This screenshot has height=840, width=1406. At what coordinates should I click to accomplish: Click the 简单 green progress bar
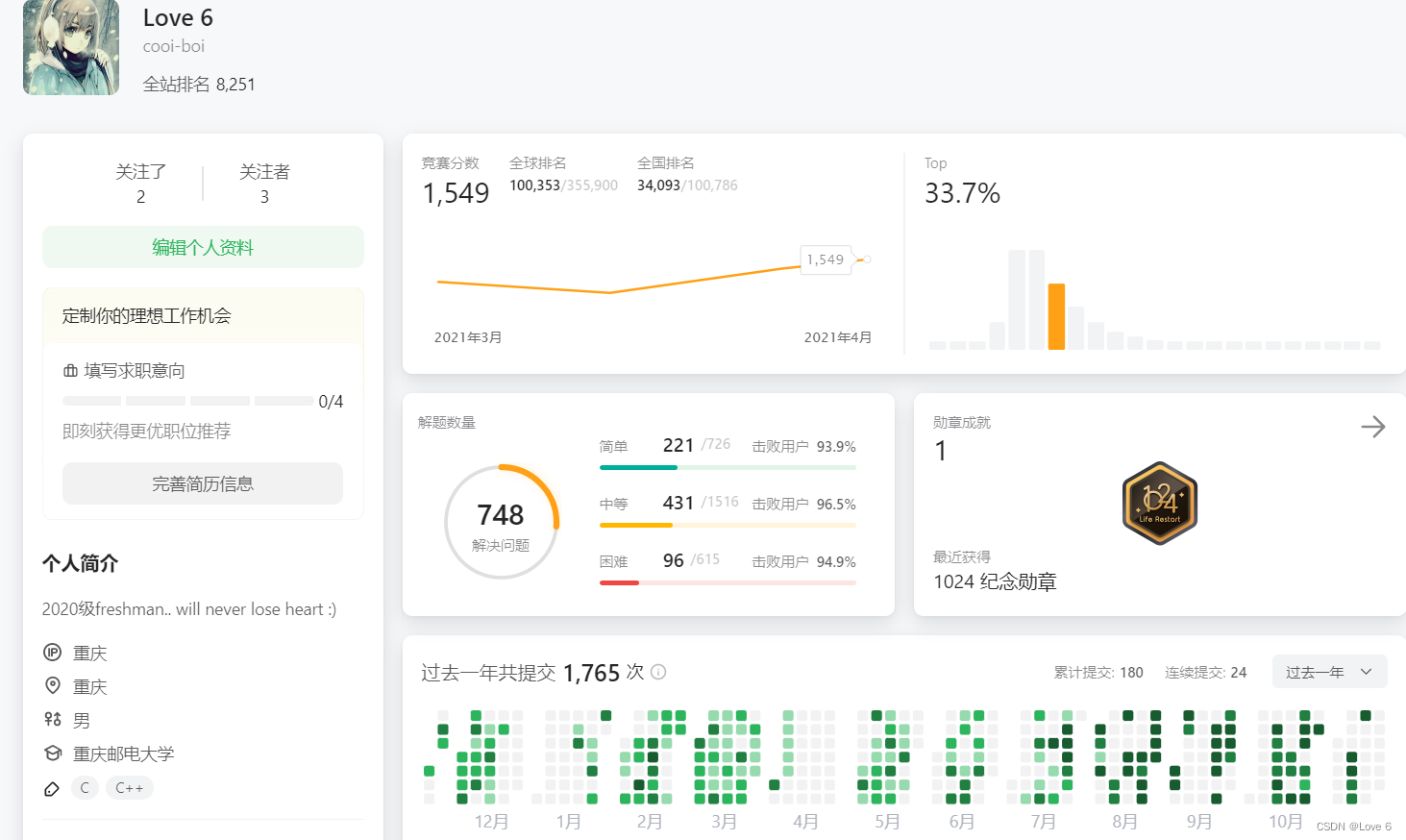point(728,467)
